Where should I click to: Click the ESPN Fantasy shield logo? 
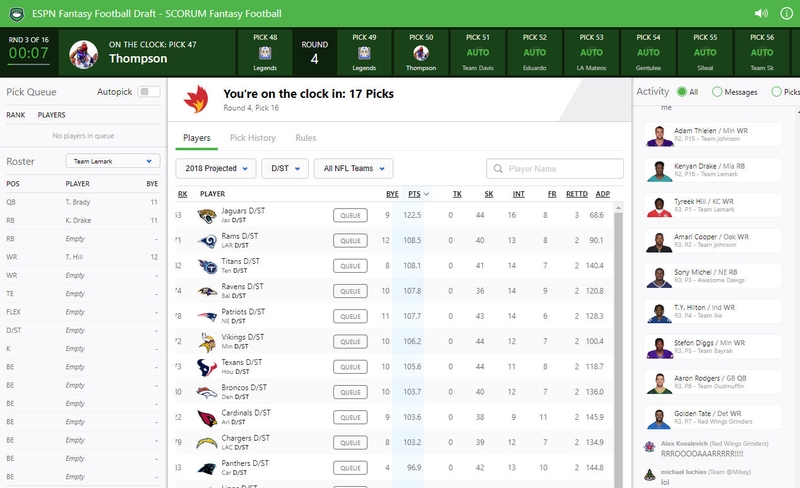pyautogui.click(x=17, y=14)
